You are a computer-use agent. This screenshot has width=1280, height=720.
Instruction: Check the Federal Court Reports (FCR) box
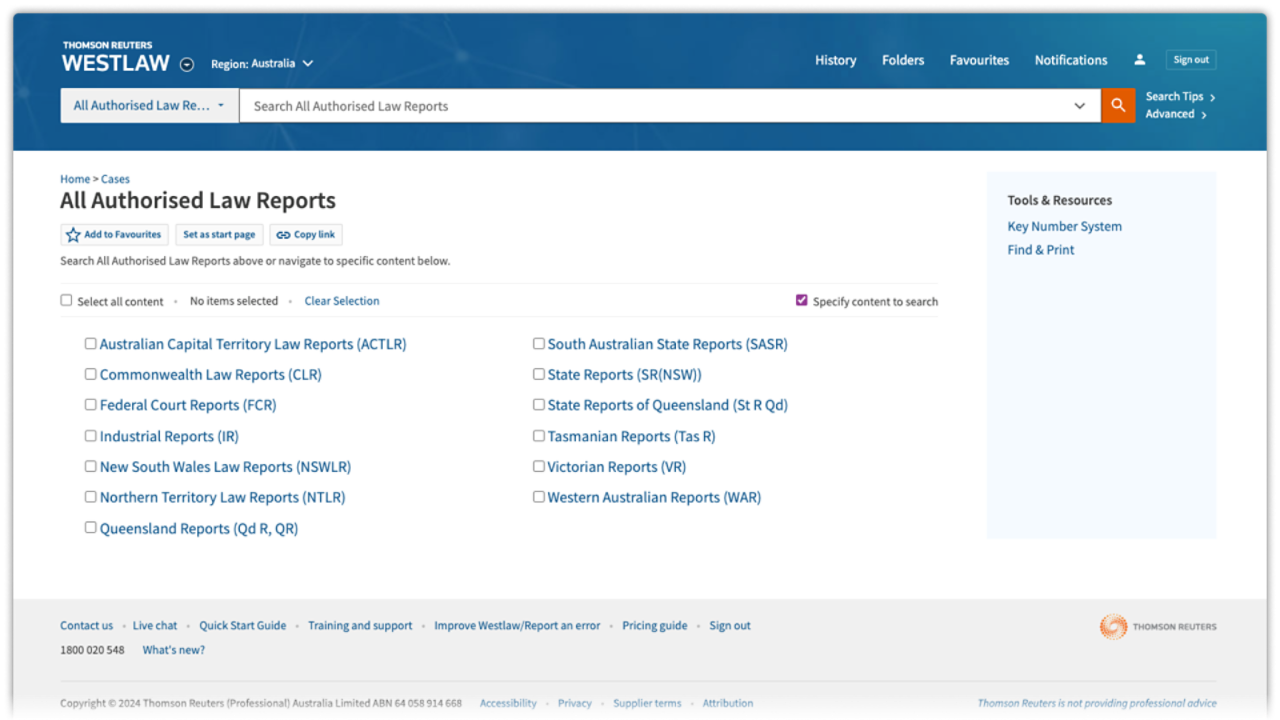click(x=90, y=405)
